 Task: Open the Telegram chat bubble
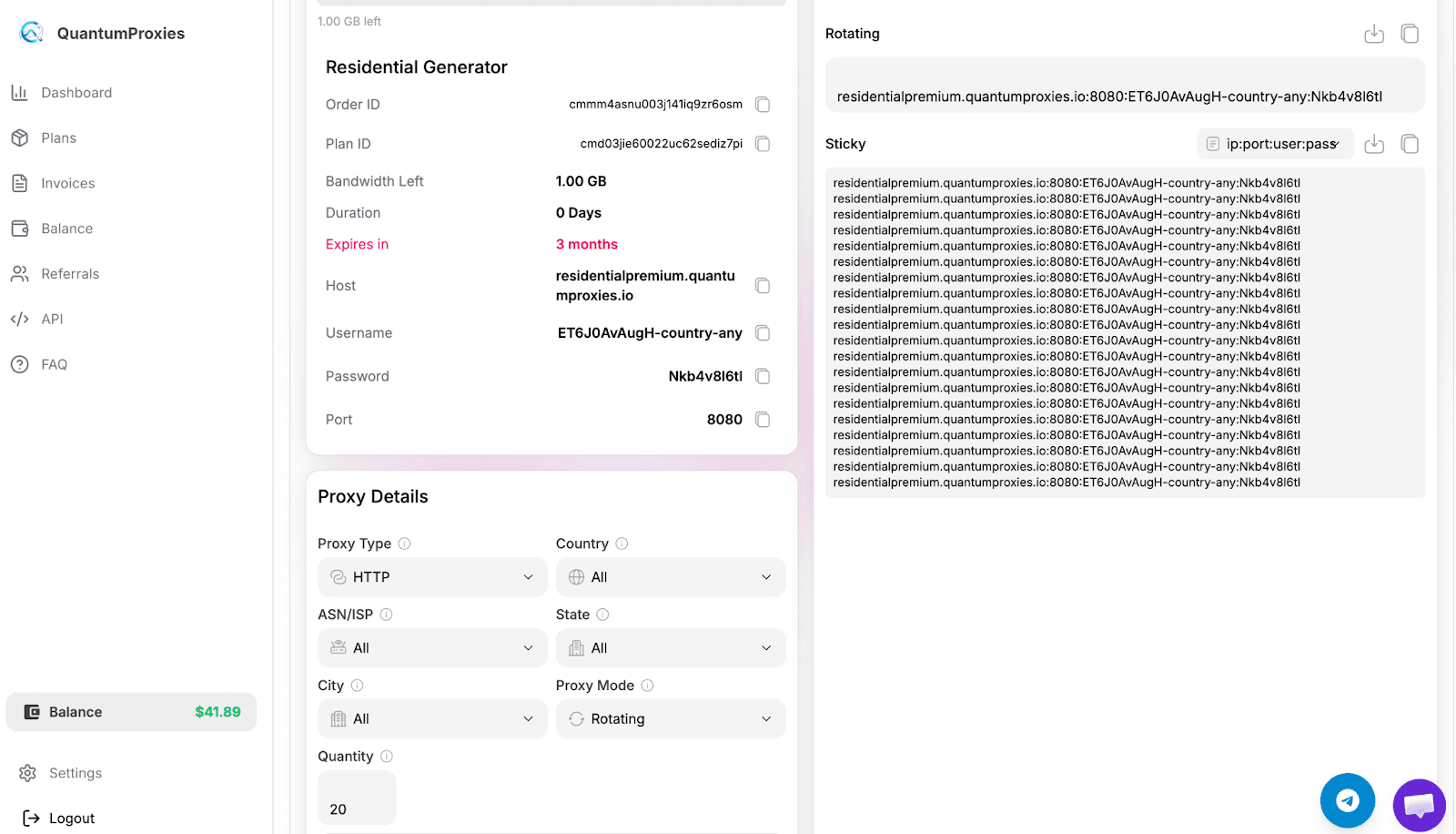(1347, 800)
